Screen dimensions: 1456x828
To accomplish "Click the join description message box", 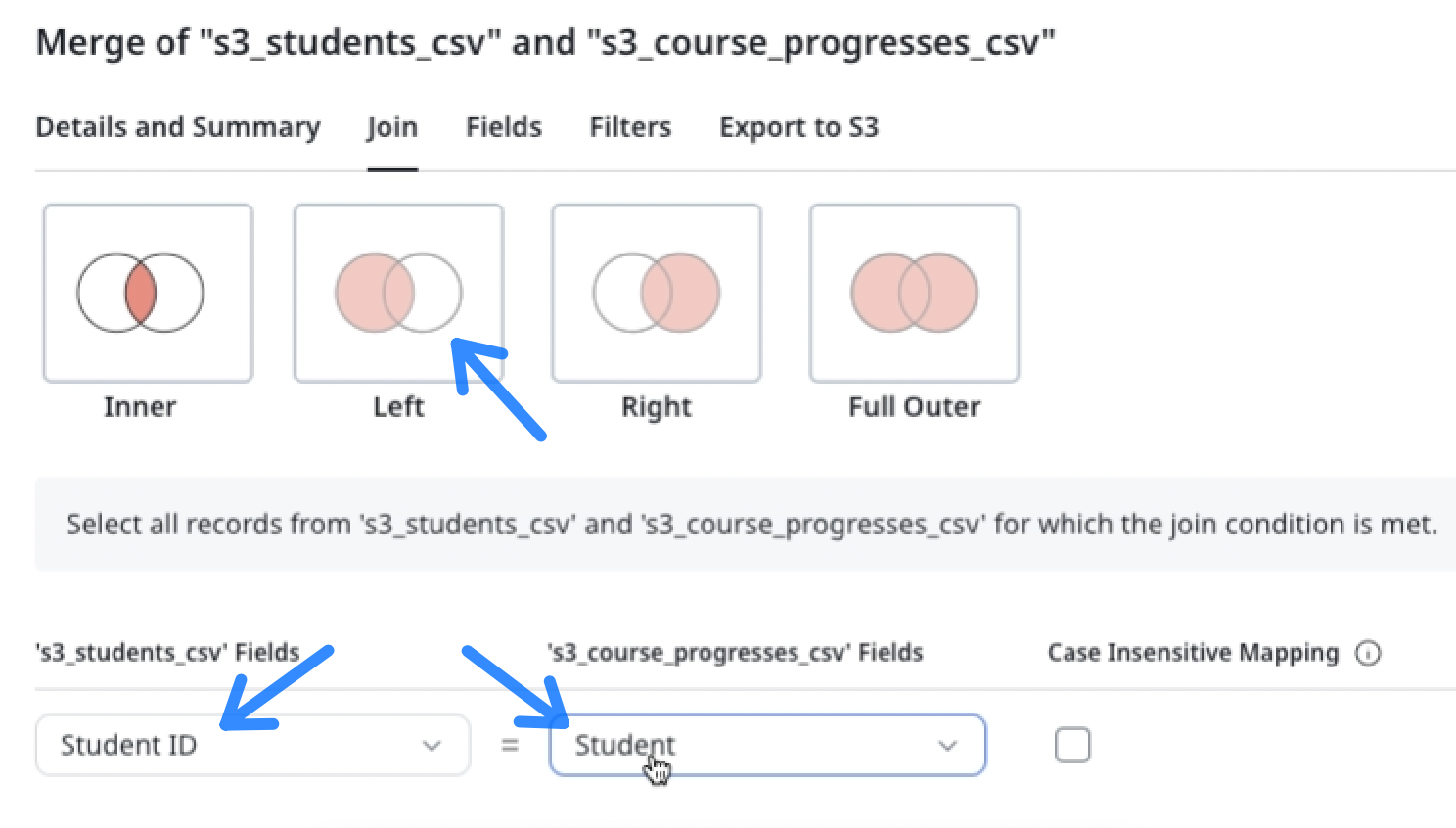I will pyautogui.click(x=746, y=525).
